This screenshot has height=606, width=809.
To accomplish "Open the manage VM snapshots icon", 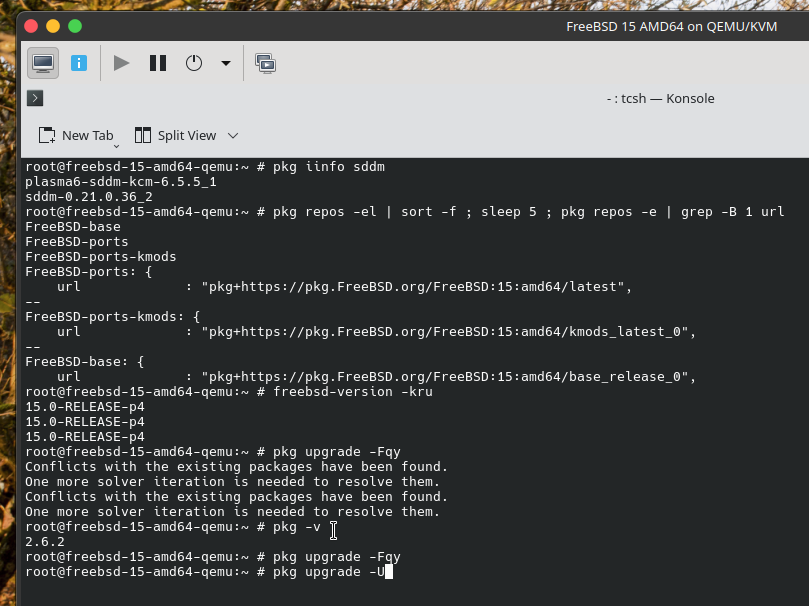I will (x=265, y=63).
